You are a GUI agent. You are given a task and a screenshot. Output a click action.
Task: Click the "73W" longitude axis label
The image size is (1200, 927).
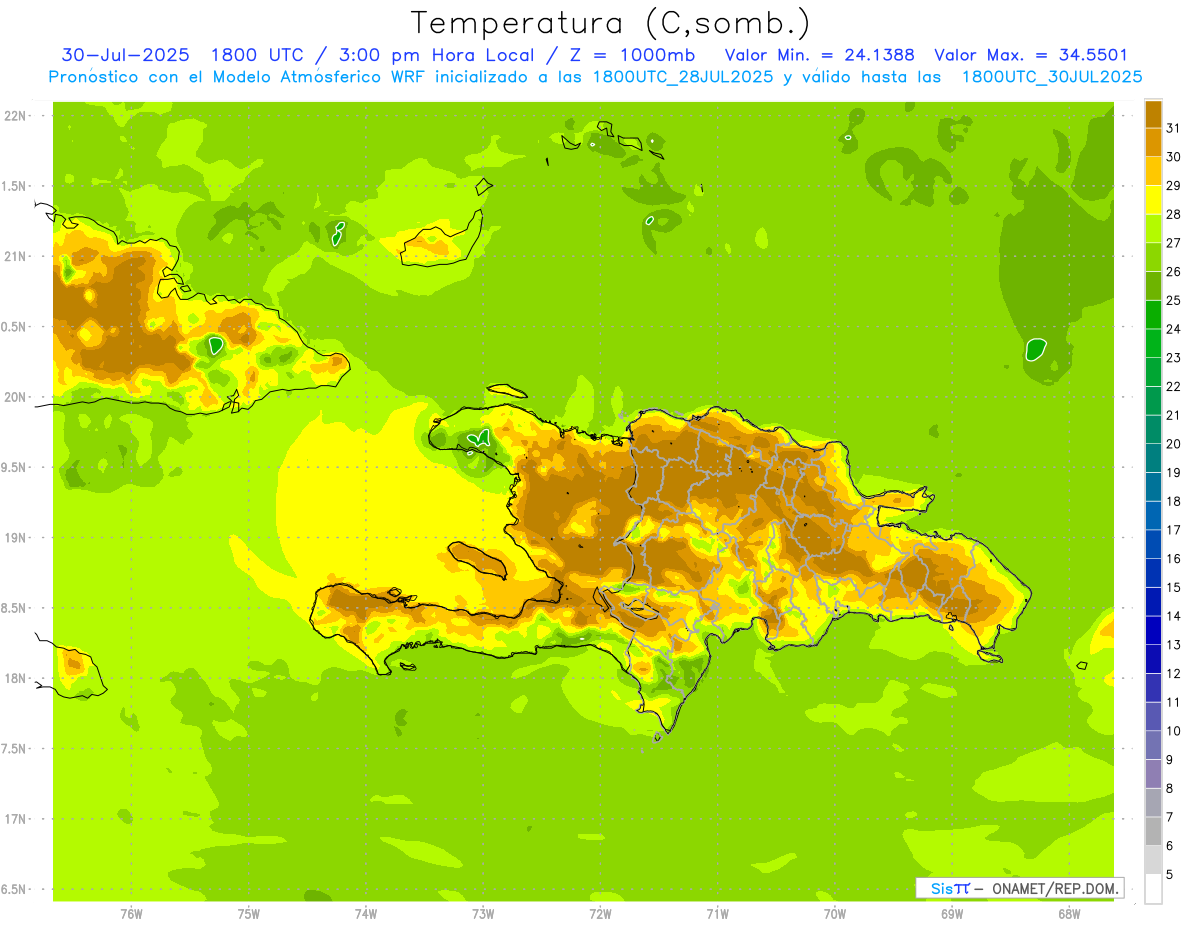tap(483, 914)
